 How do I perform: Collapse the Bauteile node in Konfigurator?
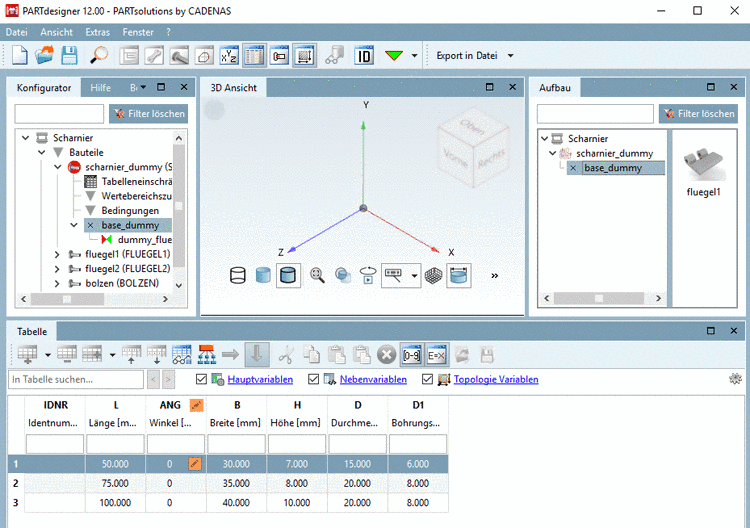[42, 153]
